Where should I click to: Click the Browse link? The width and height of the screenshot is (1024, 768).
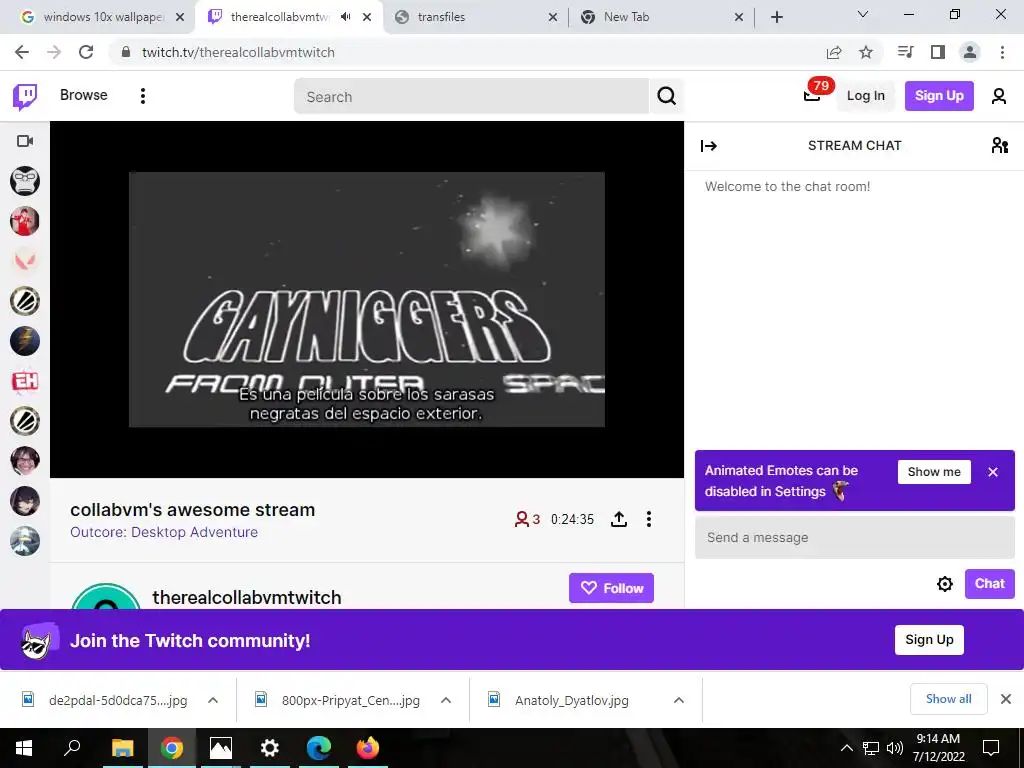pos(84,95)
